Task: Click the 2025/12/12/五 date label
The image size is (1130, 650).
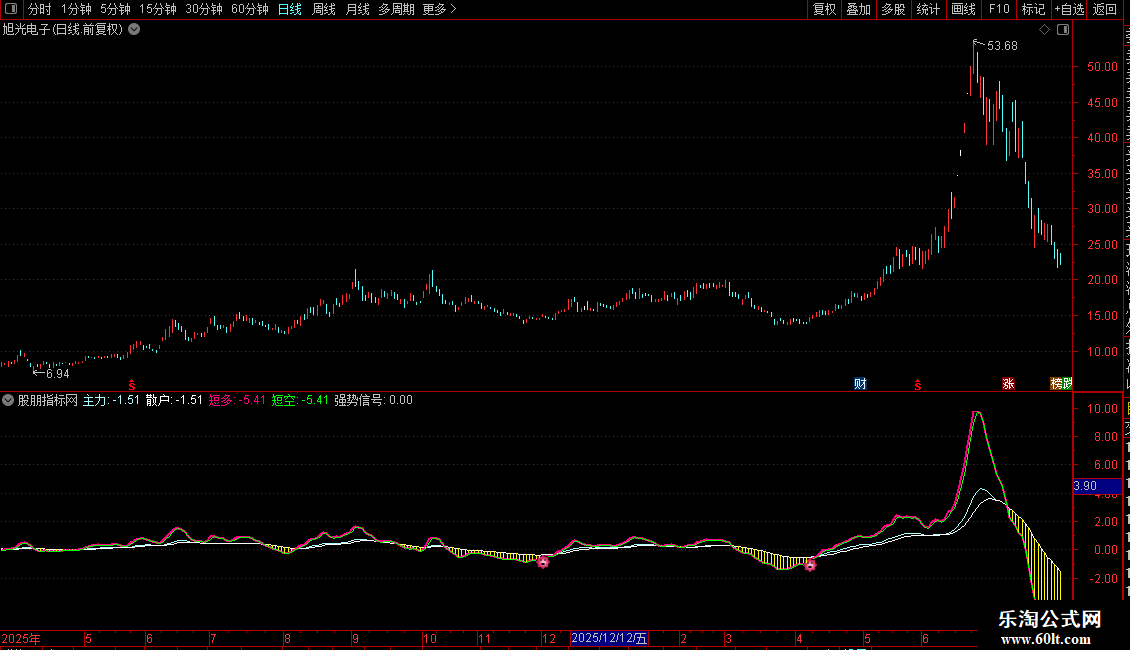Action: (609, 638)
